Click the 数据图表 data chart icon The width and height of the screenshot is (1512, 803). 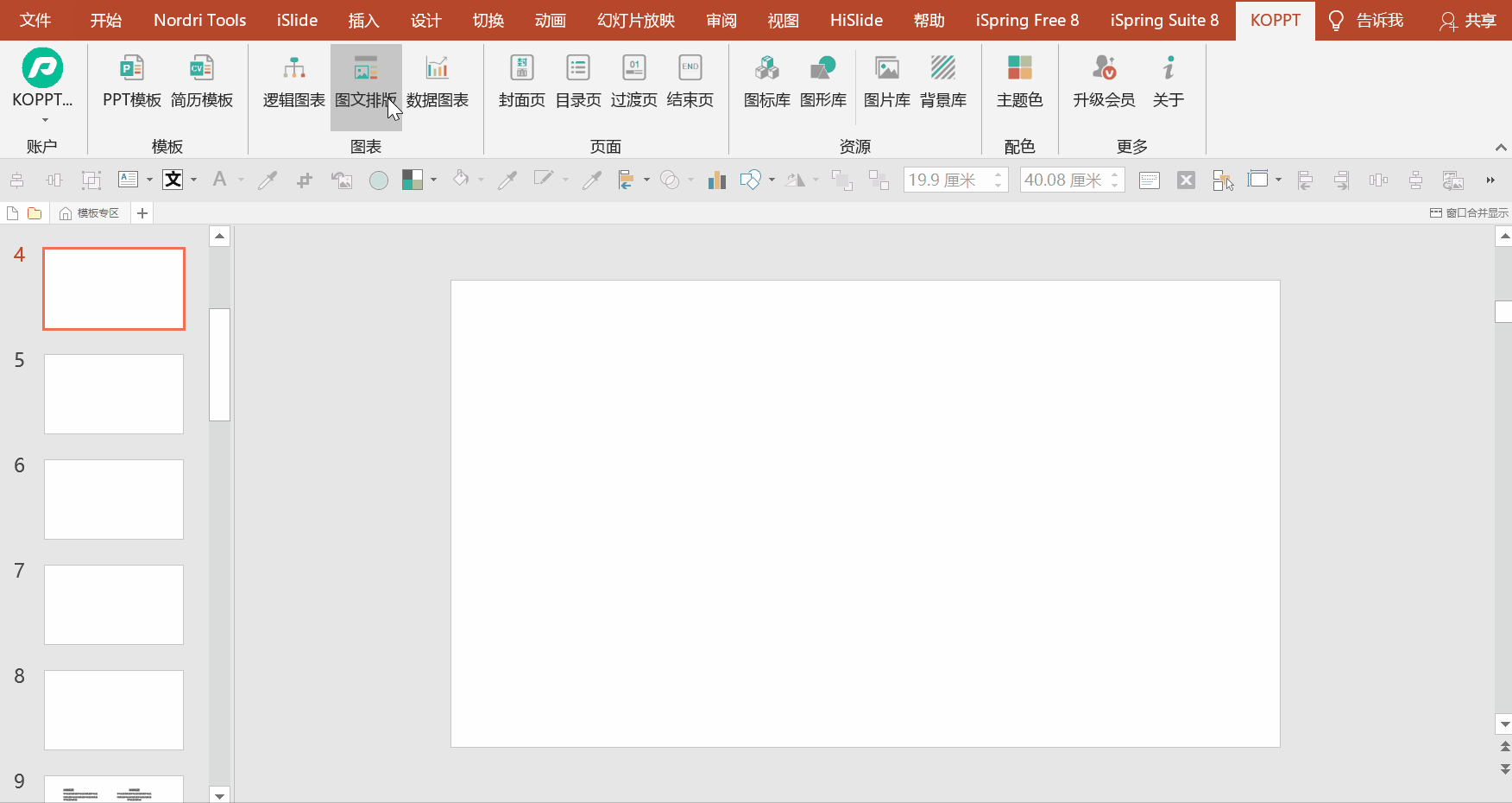point(437,83)
